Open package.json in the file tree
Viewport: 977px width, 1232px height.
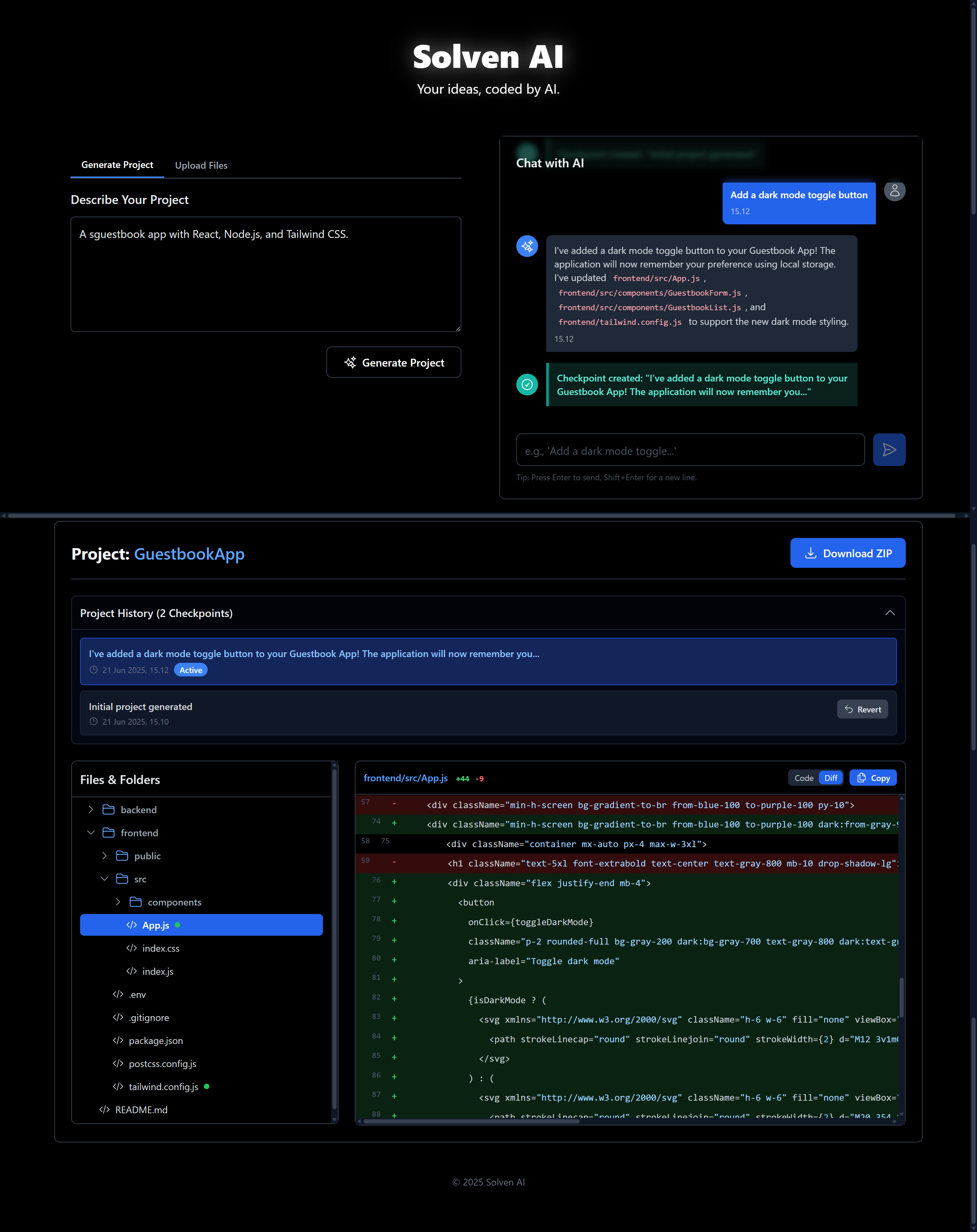[x=201, y=1040]
